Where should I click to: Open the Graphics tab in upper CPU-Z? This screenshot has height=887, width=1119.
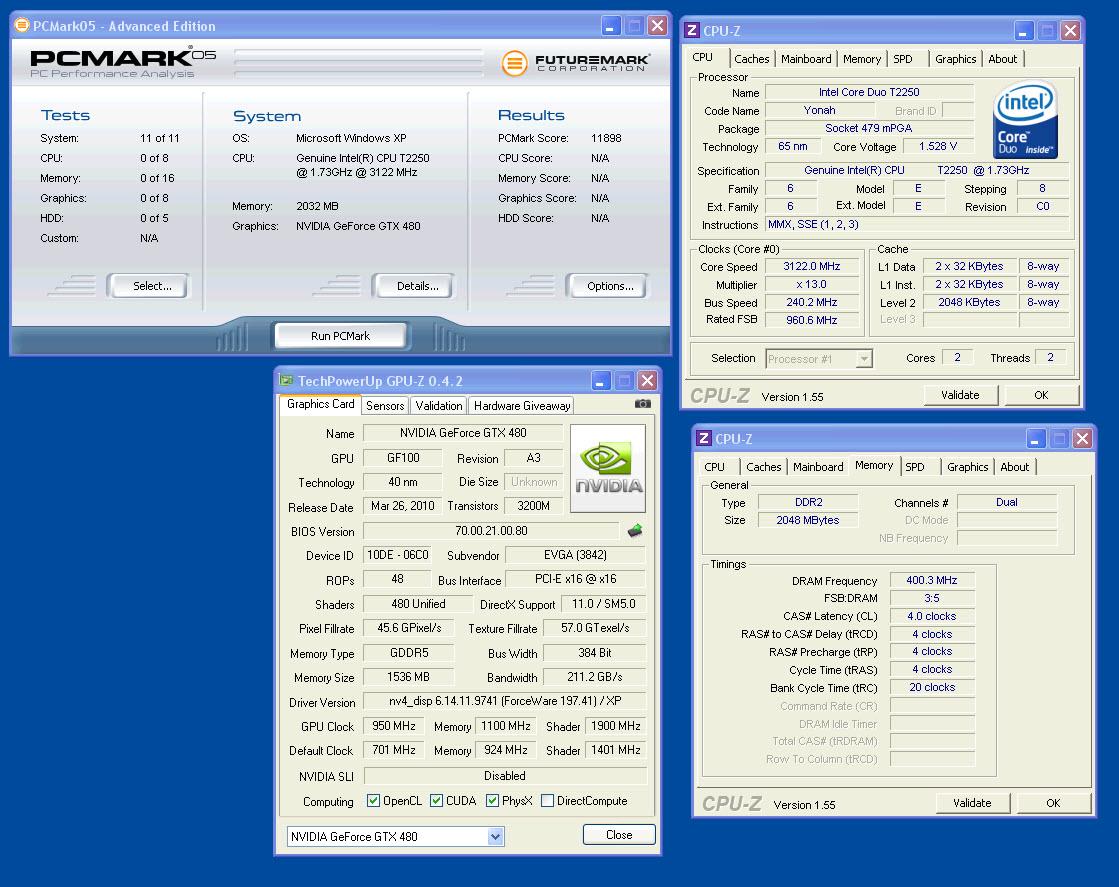click(x=956, y=59)
